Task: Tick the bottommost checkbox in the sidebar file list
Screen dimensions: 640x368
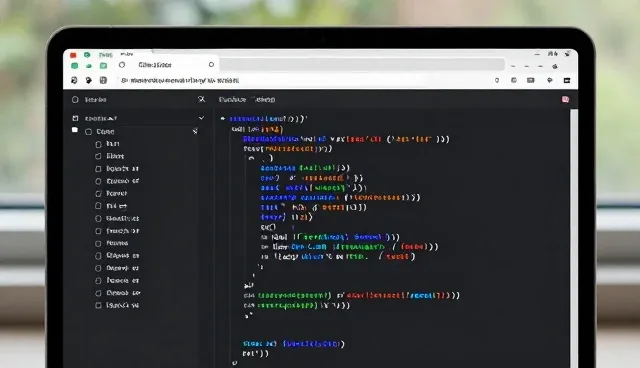Action: click(x=98, y=305)
